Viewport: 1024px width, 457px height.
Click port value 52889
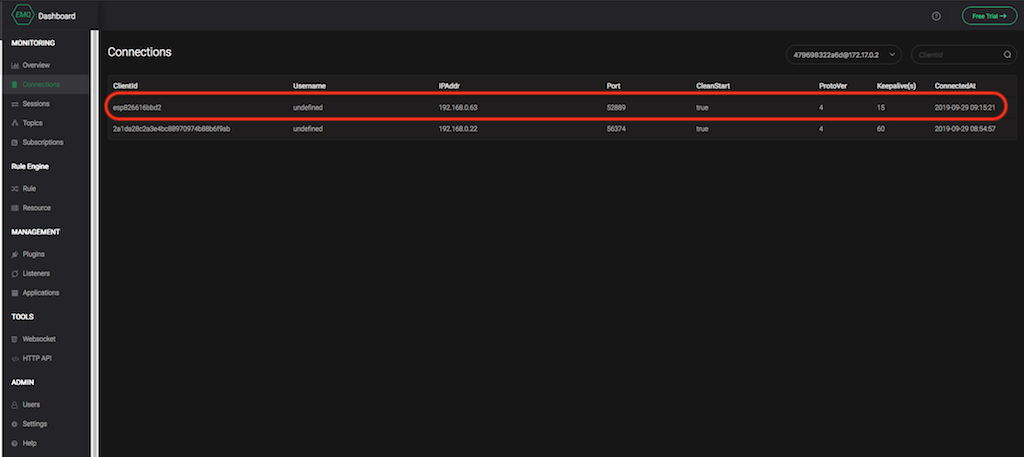click(616, 108)
